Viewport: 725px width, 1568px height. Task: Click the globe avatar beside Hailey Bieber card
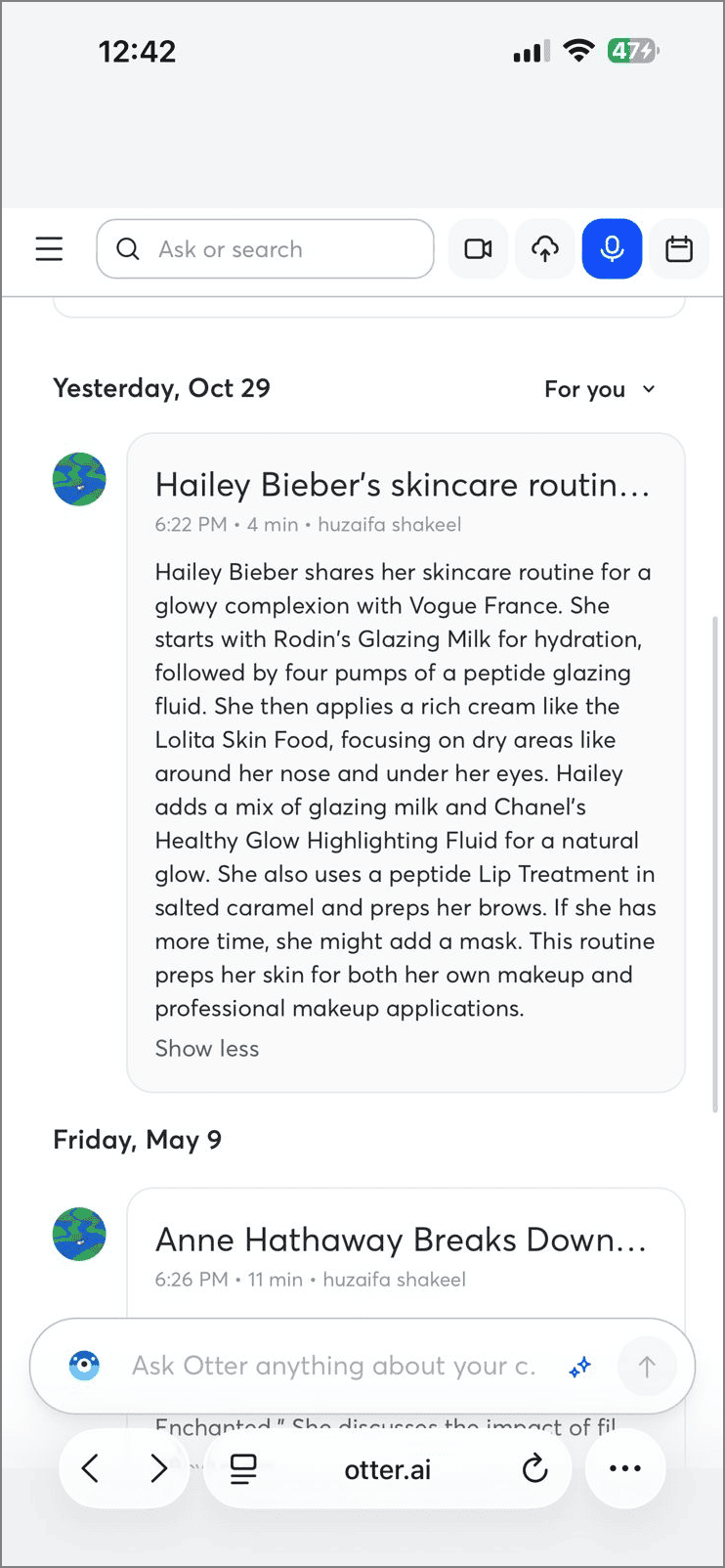click(79, 479)
